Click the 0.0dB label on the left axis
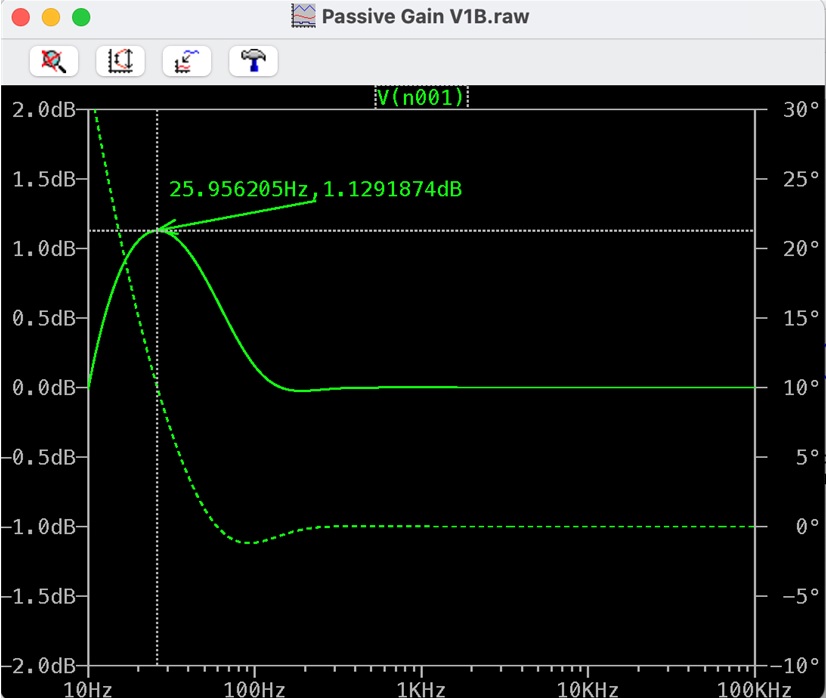 pyautogui.click(x=43, y=387)
